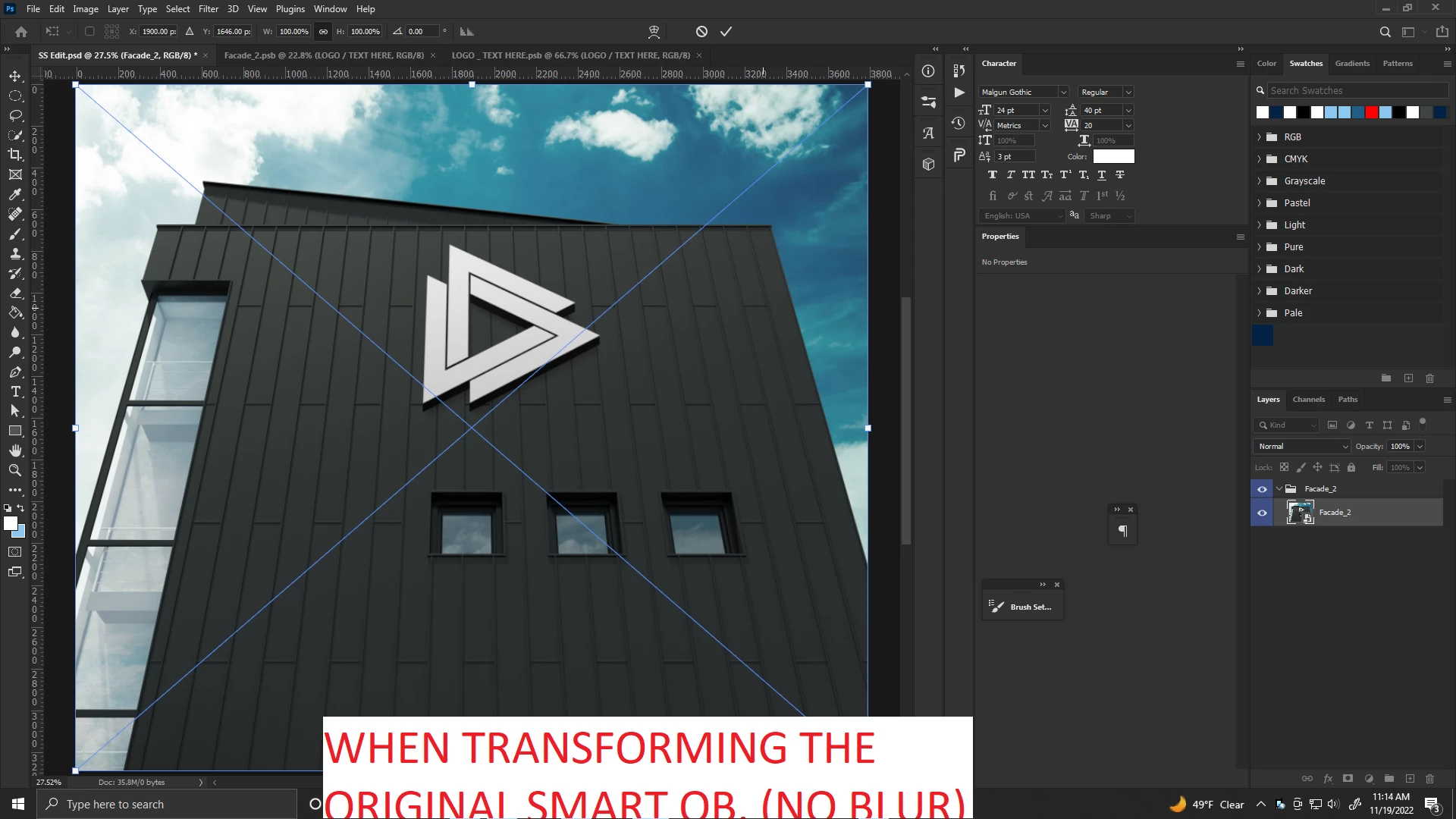
Task: Select the Eyedropper tool
Action: coord(15,194)
